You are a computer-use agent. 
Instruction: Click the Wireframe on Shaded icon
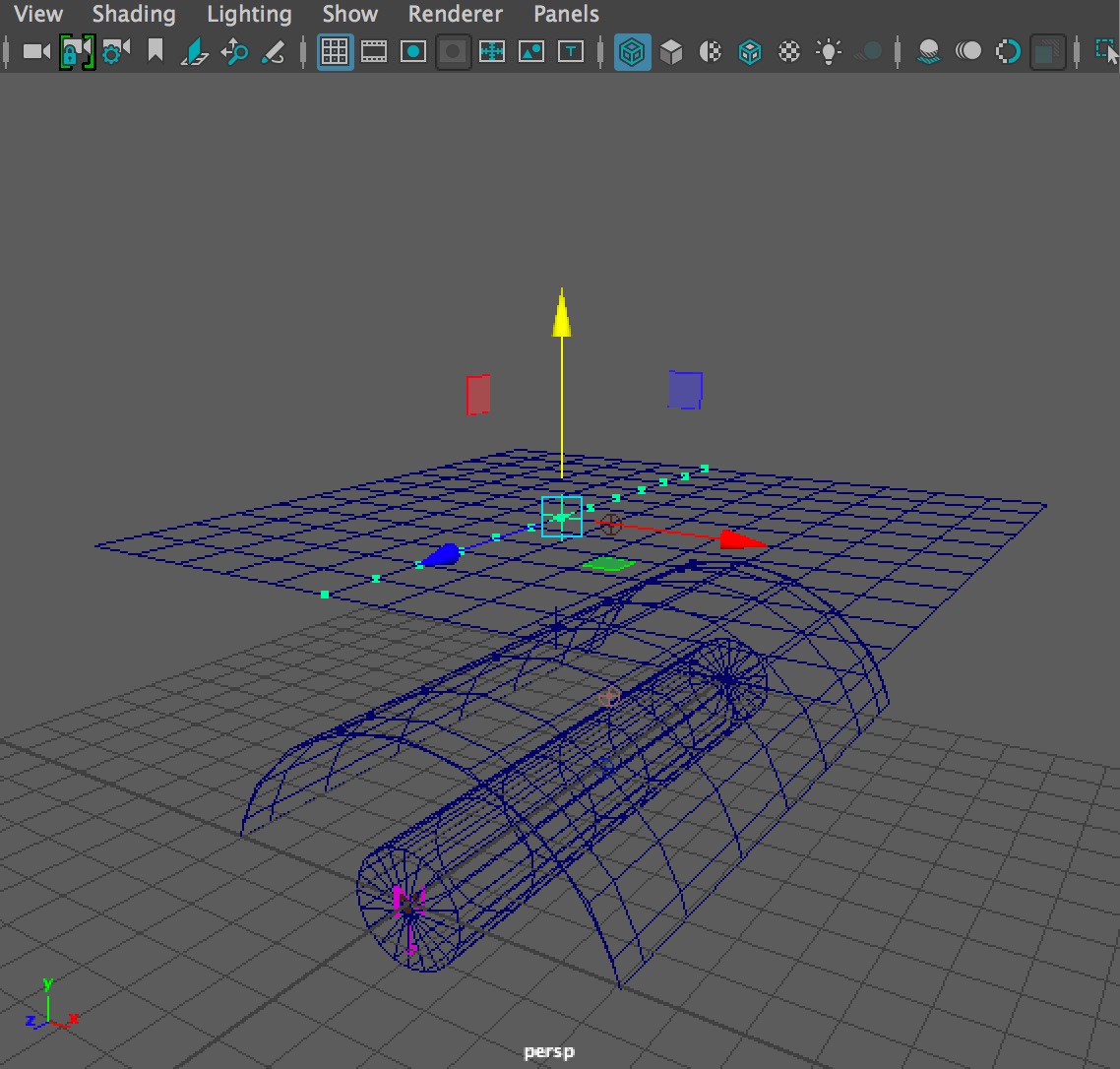[x=749, y=51]
